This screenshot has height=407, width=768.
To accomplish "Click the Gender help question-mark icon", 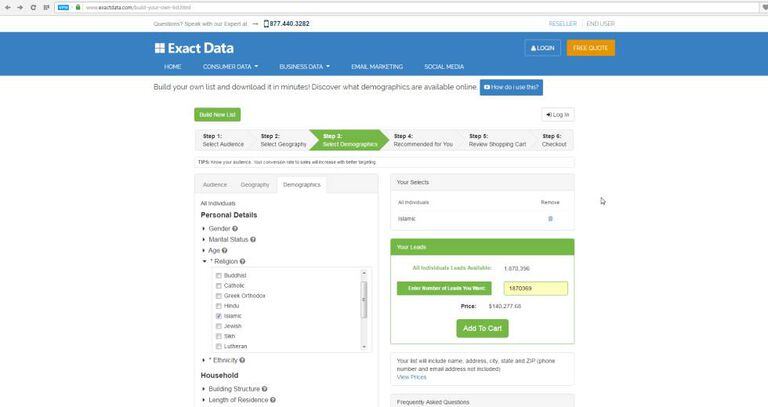I will click(235, 229).
